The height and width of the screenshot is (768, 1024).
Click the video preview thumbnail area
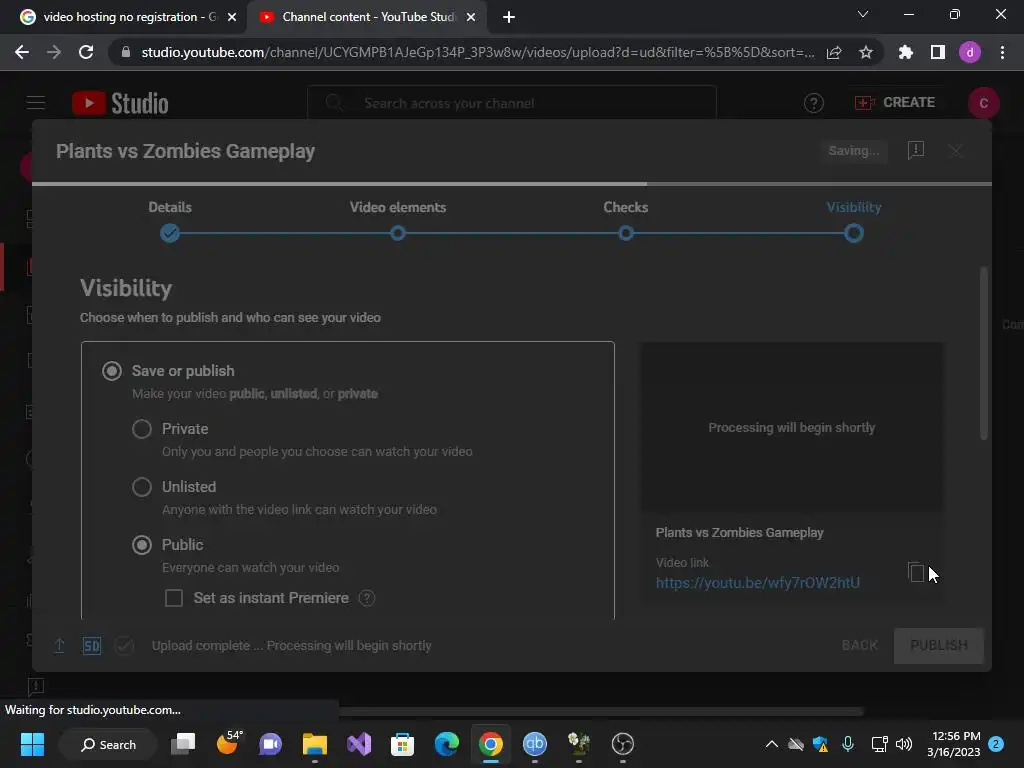(x=791, y=427)
